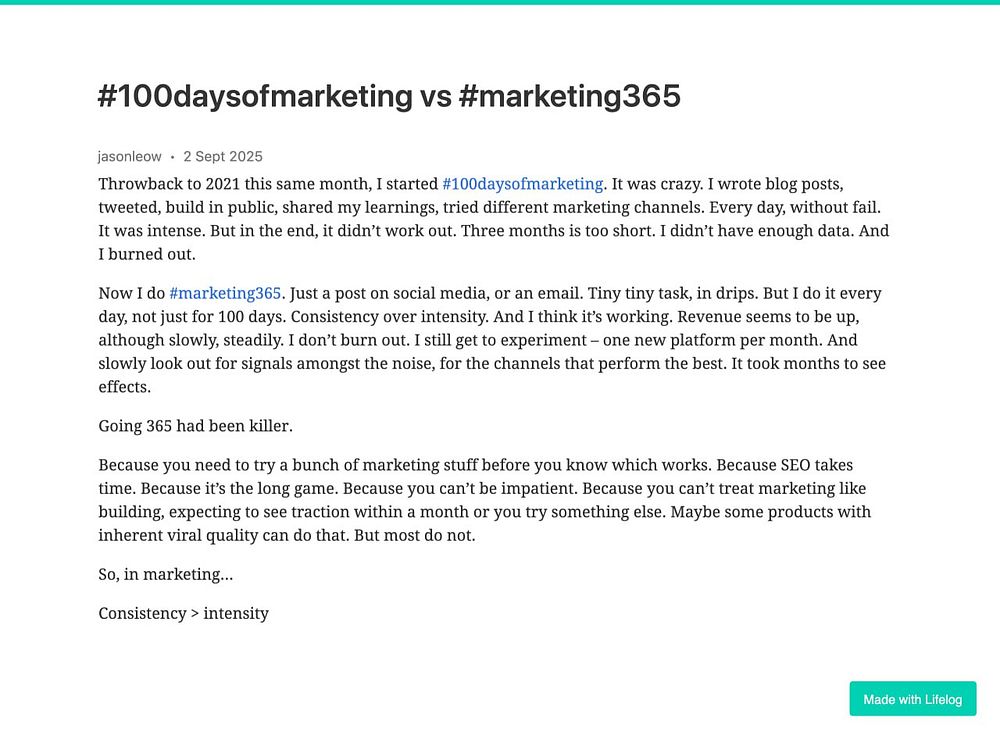Image resolution: width=1000 pixels, height=736 pixels.
Task: Open author jasonleow's profile name
Action: click(x=129, y=156)
